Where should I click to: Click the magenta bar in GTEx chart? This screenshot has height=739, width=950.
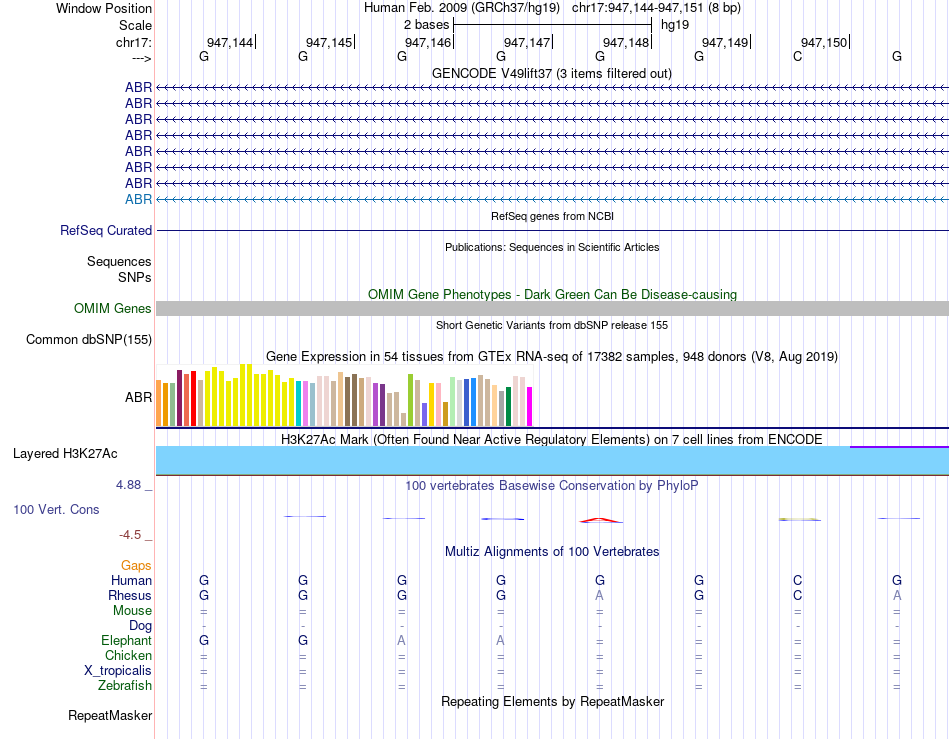click(530, 406)
